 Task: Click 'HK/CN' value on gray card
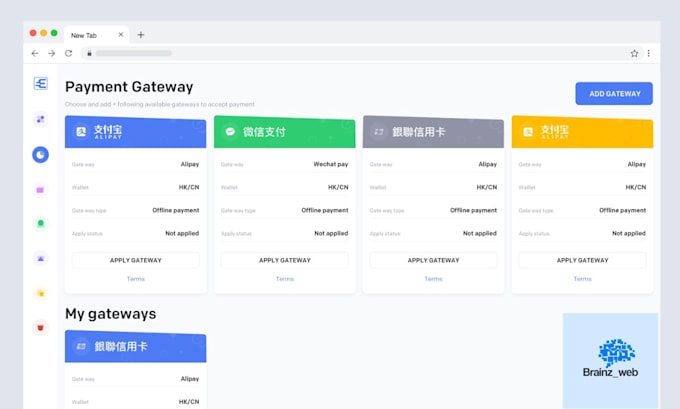[487, 187]
